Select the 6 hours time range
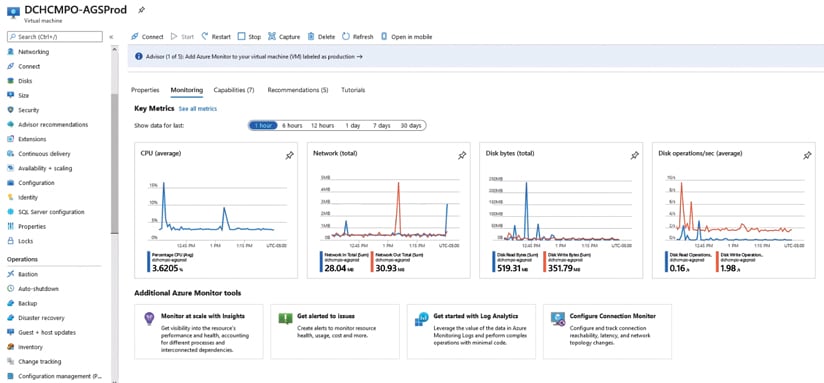The height and width of the screenshot is (383, 824). click(x=292, y=126)
